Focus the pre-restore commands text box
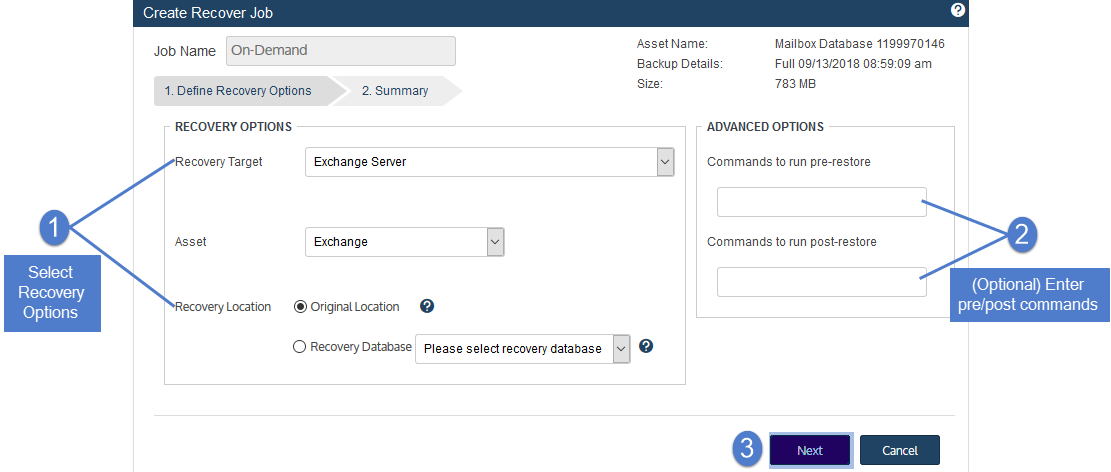The width and height of the screenshot is (1111, 472). (x=821, y=202)
